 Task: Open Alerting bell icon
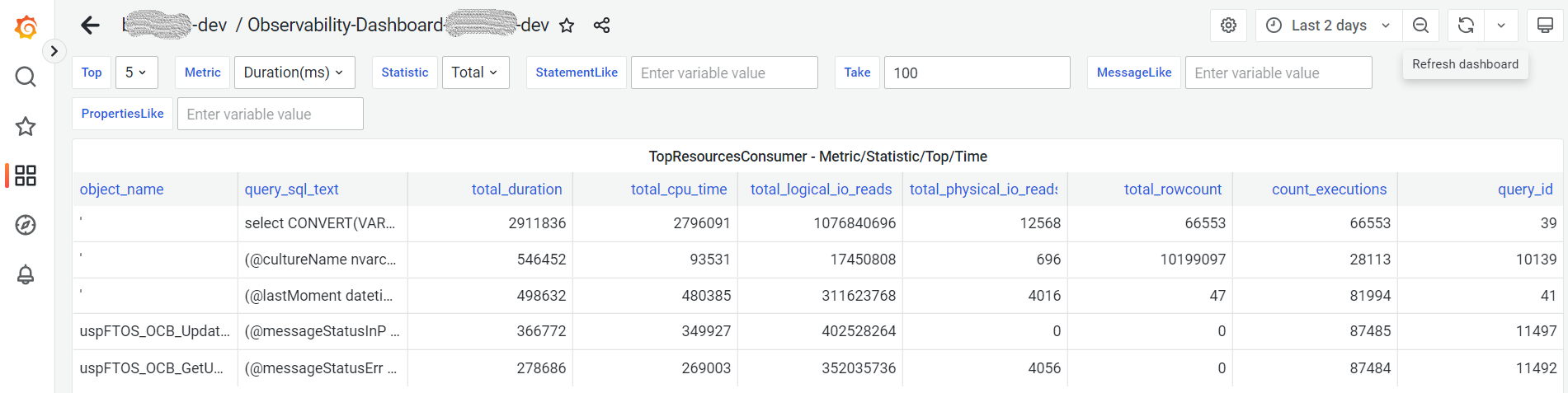26,274
